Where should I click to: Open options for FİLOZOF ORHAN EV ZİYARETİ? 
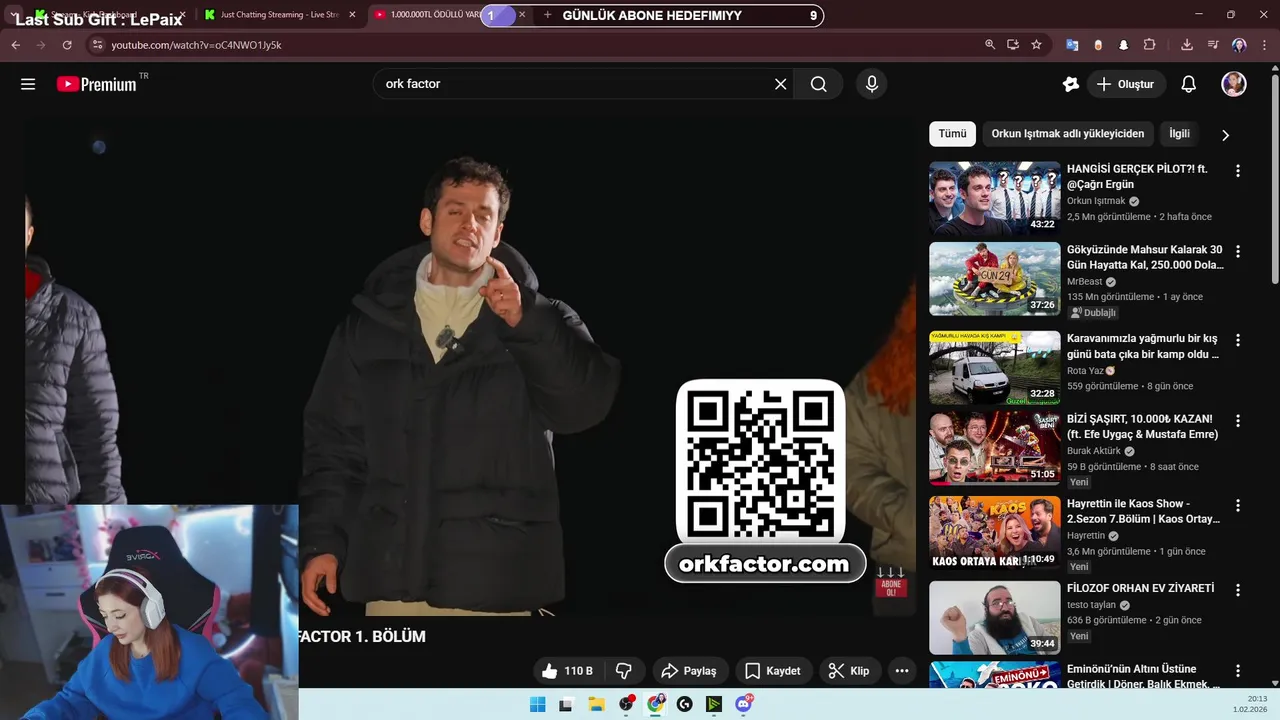pos(1237,591)
